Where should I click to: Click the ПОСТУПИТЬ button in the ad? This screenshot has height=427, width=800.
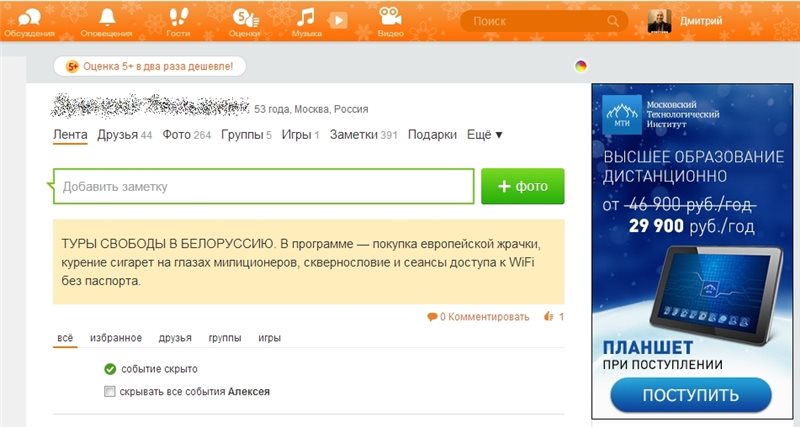[x=691, y=395]
